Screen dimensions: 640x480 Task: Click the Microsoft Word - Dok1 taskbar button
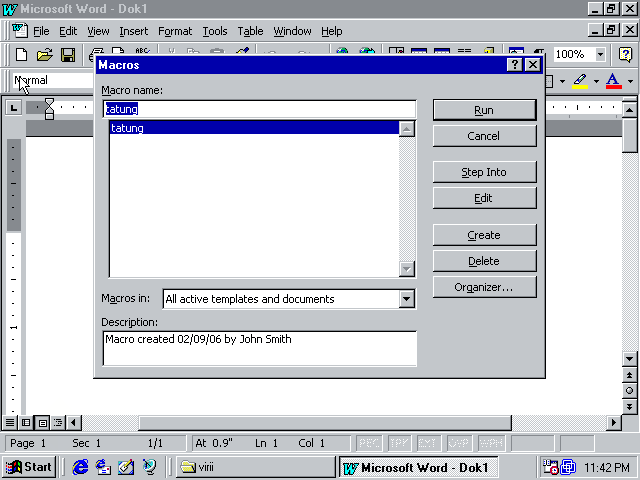click(x=418, y=467)
